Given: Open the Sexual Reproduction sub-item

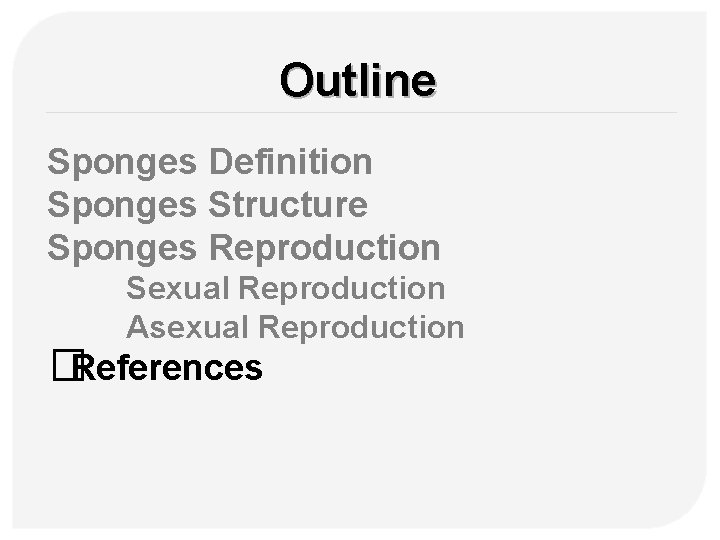Looking at the screenshot, I should point(285,288).
